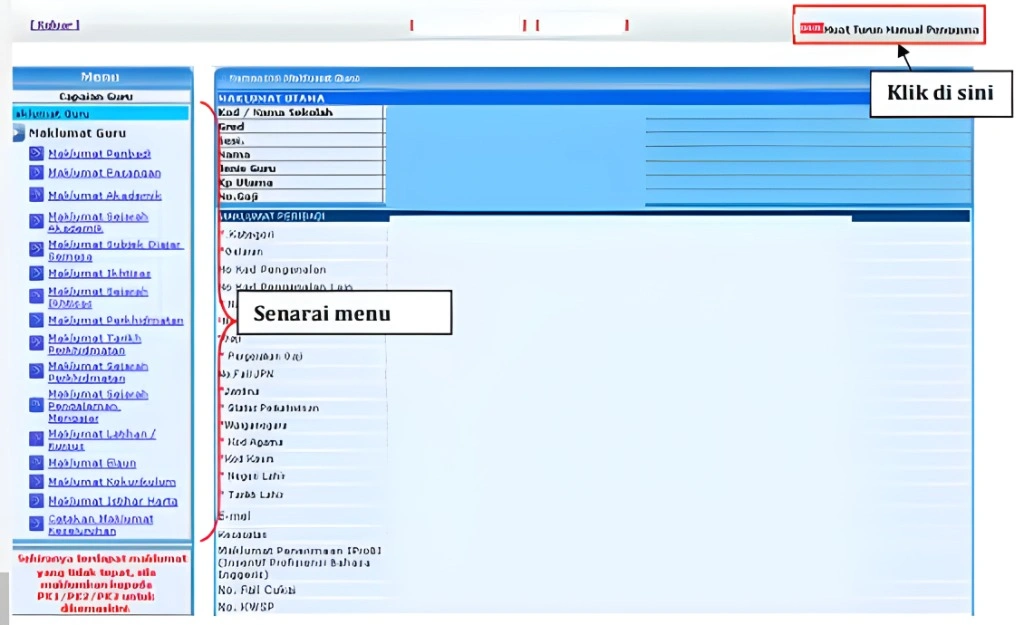The height and width of the screenshot is (625, 1024).
Task: Select the arrow icon beside Maklumat Akademik
Action: [37, 196]
